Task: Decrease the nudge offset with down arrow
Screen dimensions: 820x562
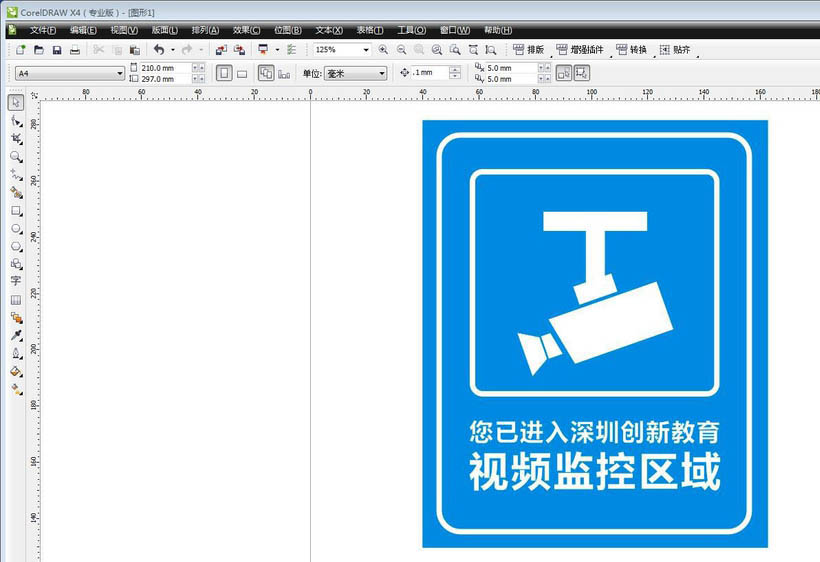Action: tap(455, 76)
